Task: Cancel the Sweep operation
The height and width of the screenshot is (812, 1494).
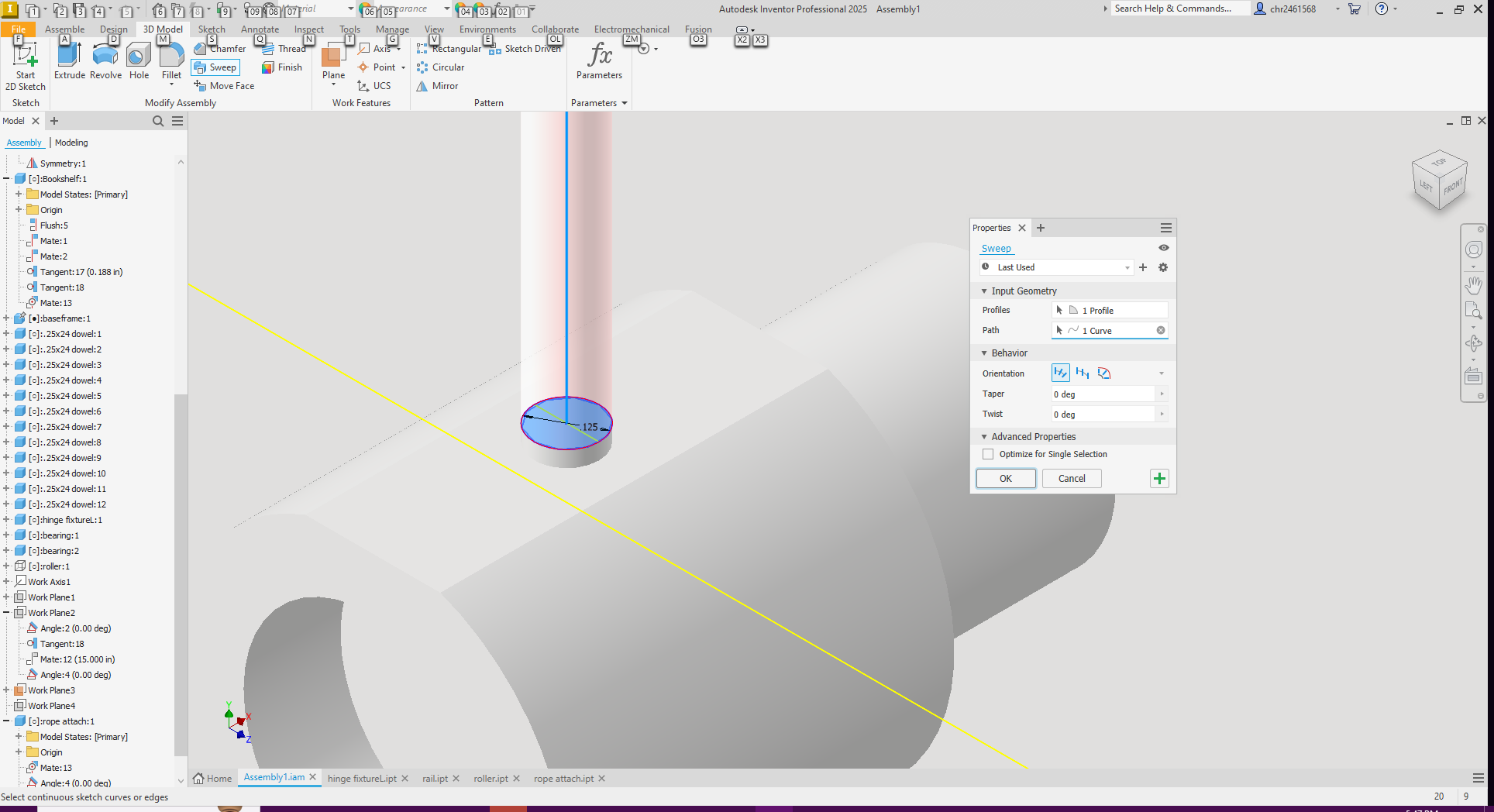Action: coord(1071,478)
